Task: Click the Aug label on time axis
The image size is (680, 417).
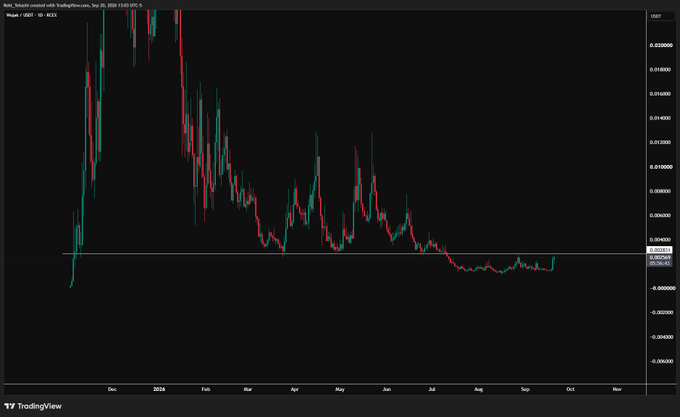Action: click(x=478, y=389)
